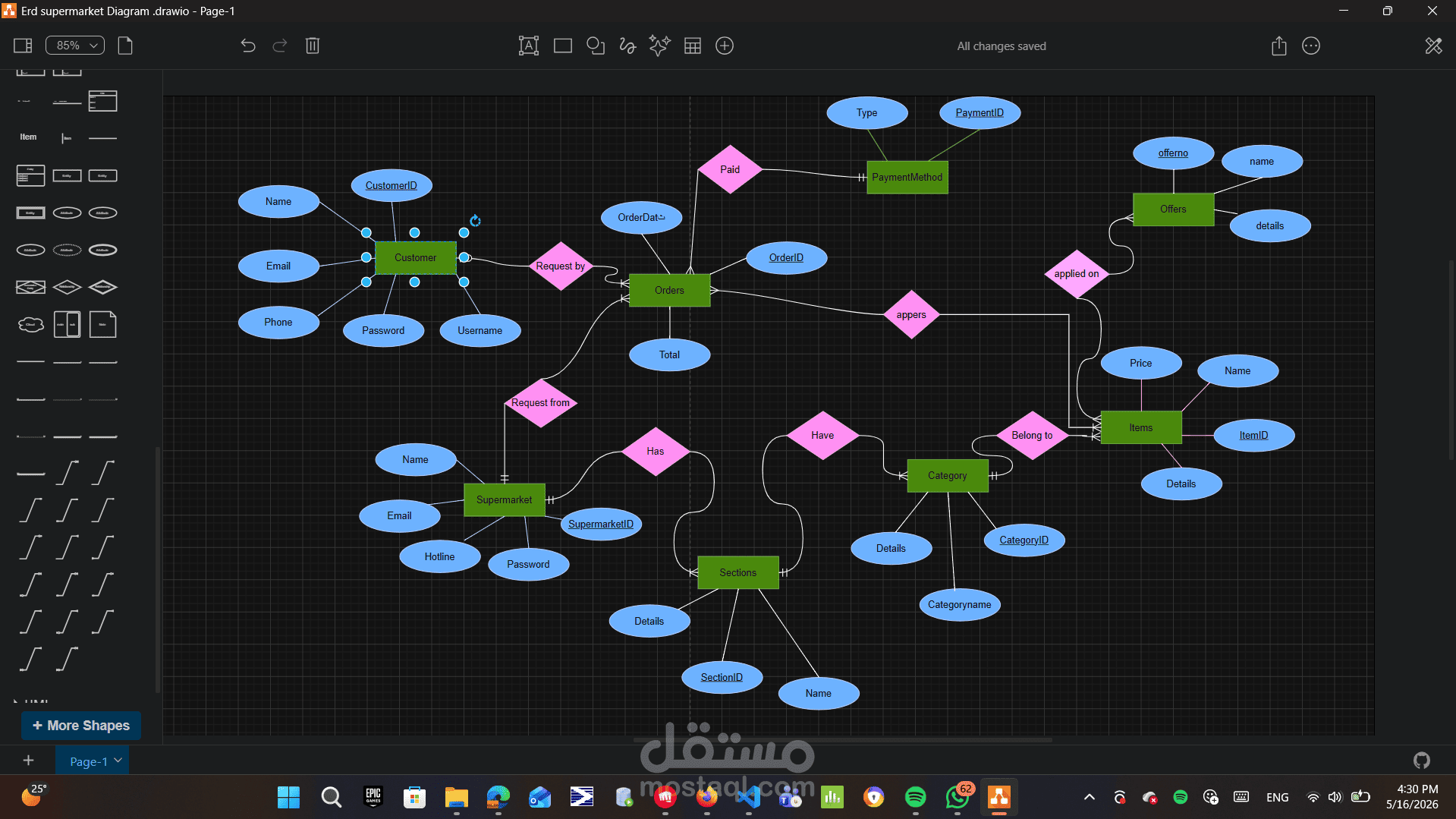Image resolution: width=1456 pixels, height=819 pixels.
Task: Select the Have relationship diamond
Action: (822, 436)
